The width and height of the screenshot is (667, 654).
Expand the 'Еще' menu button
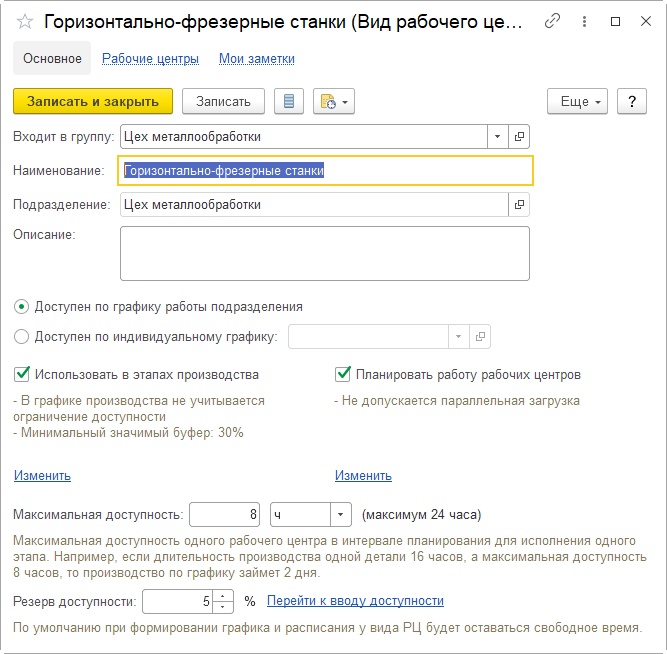(x=578, y=102)
